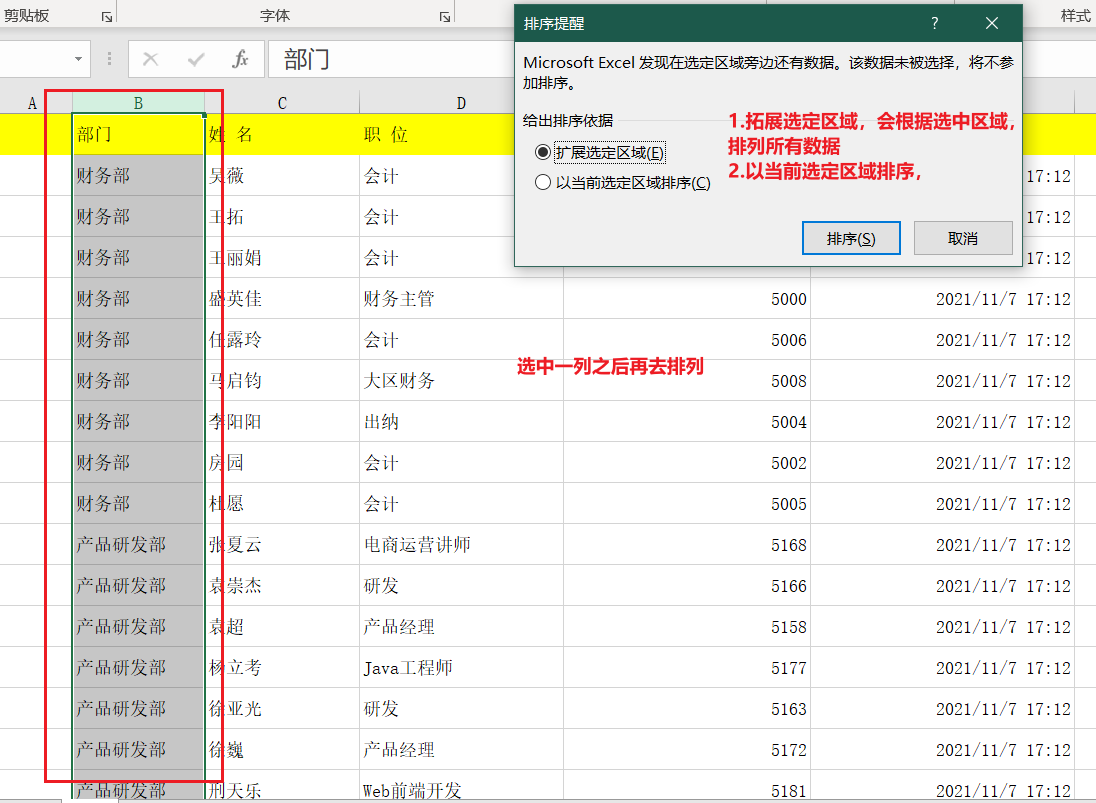
Task: Open the clipboard group dialog launcher
Action: tap(107, 17)
